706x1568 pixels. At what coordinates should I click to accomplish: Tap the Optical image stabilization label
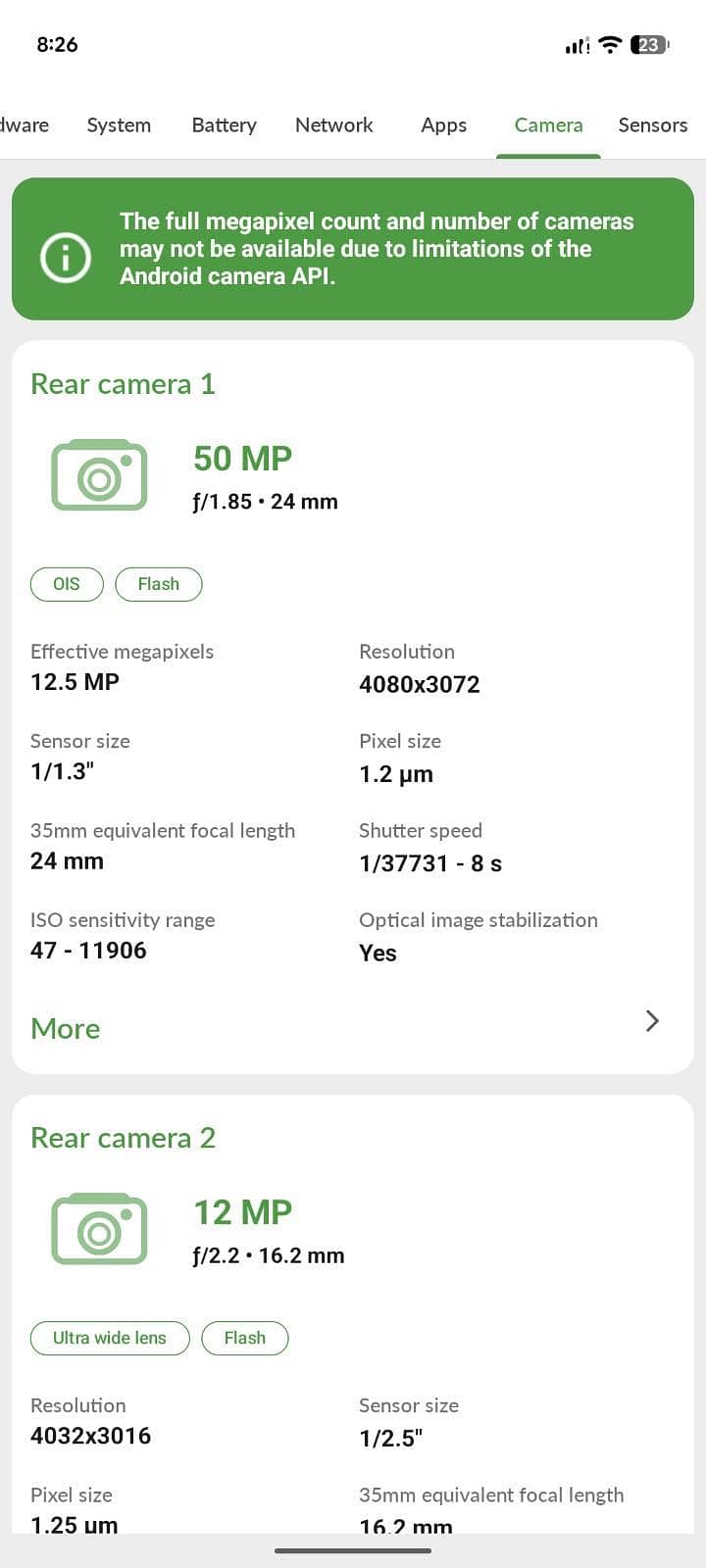[x=479, y=920]
